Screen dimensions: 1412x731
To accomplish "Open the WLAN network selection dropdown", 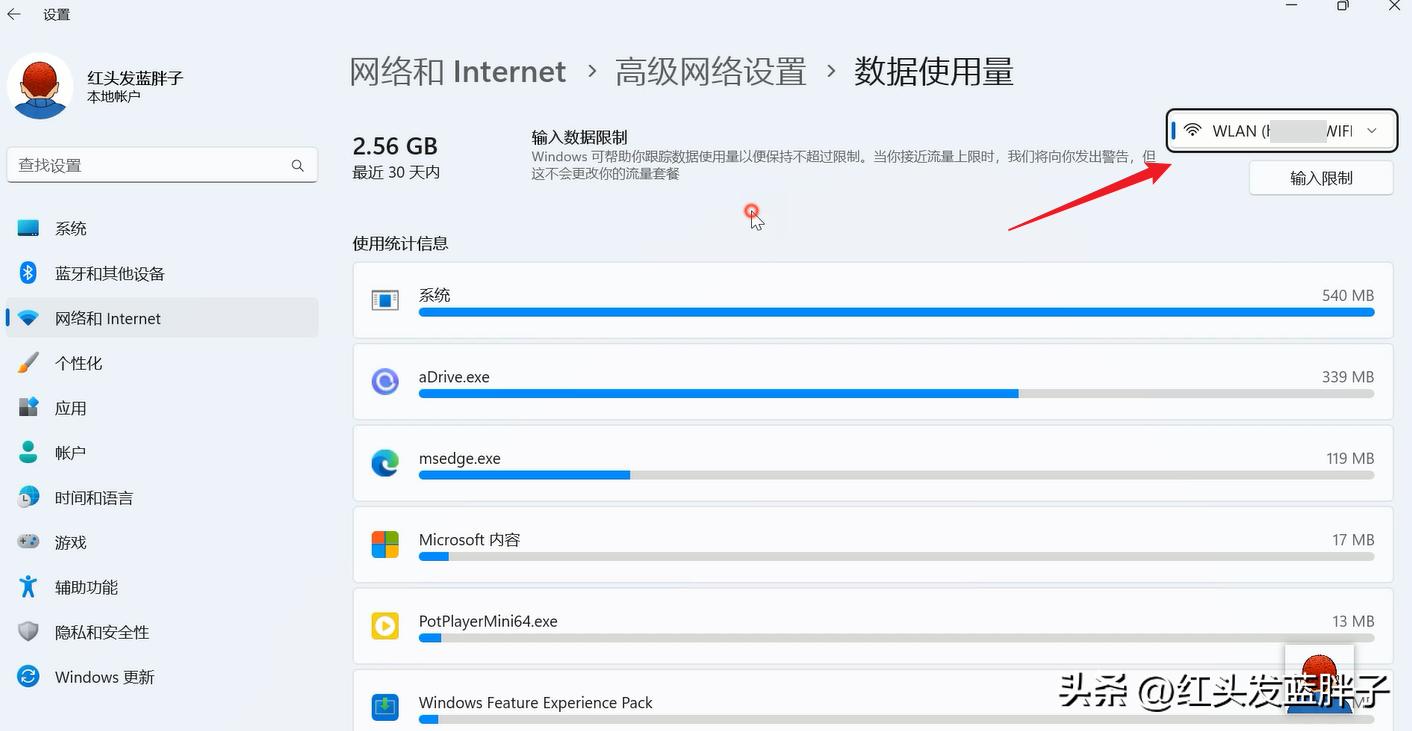I will pyautogui.click(x=1280, y=130).
